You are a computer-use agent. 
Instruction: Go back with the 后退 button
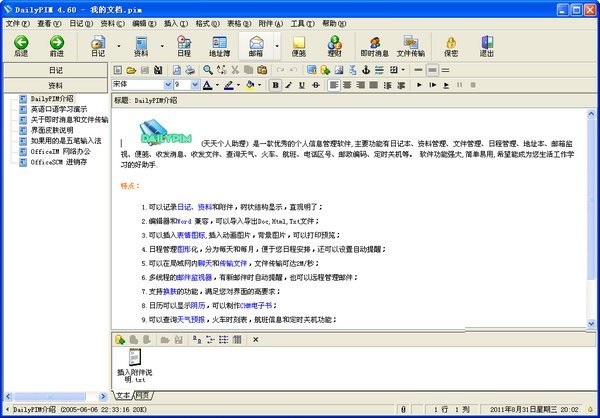pyautogui.click(x=21, y=46)
